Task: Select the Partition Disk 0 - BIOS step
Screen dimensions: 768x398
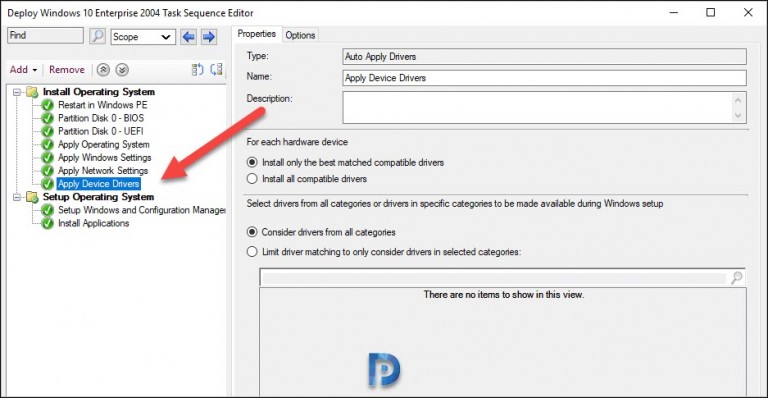Action: pos(101,118)
